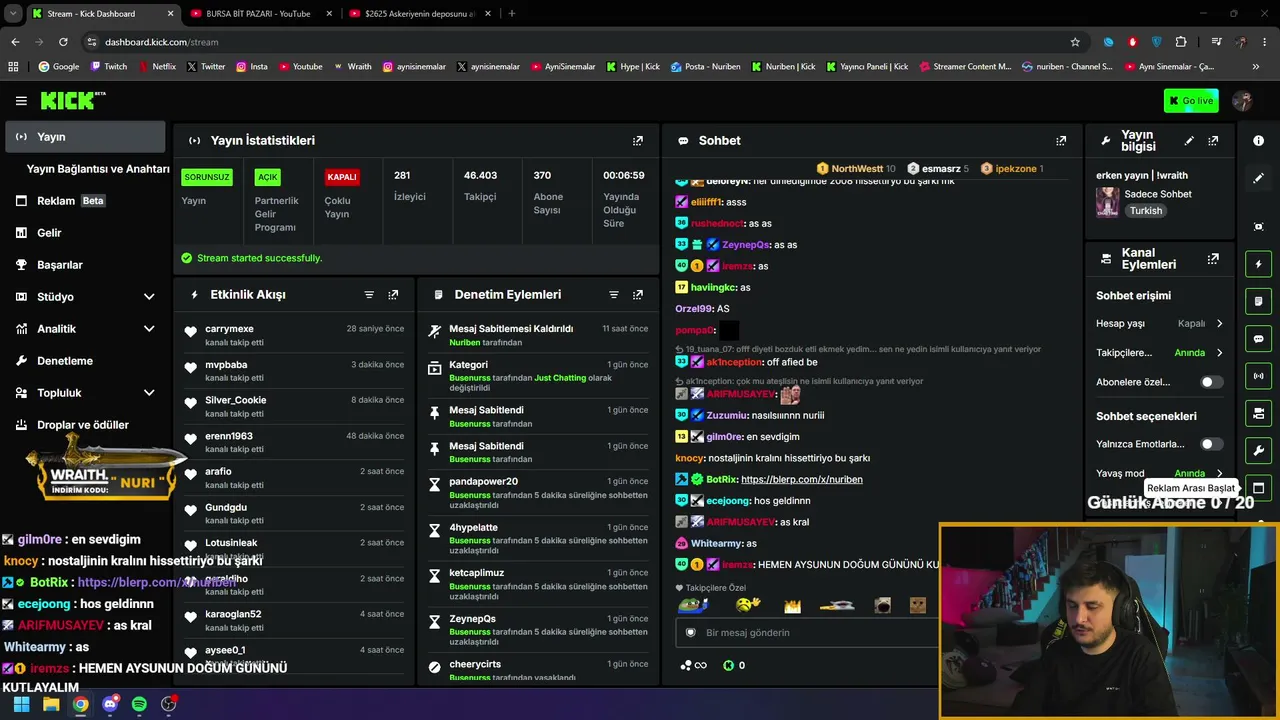Filter the Etkinlik Akışı feed
The image size is (1280, 720).
point(369,295)
